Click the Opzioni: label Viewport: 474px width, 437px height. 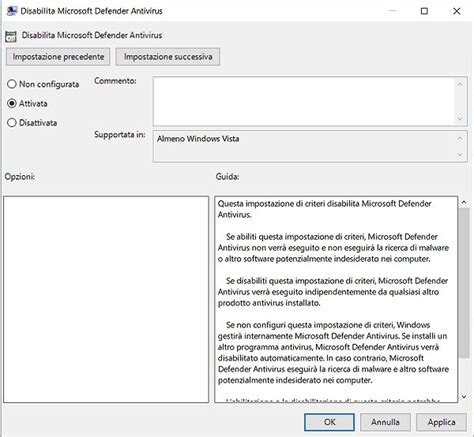click(20, 176)
